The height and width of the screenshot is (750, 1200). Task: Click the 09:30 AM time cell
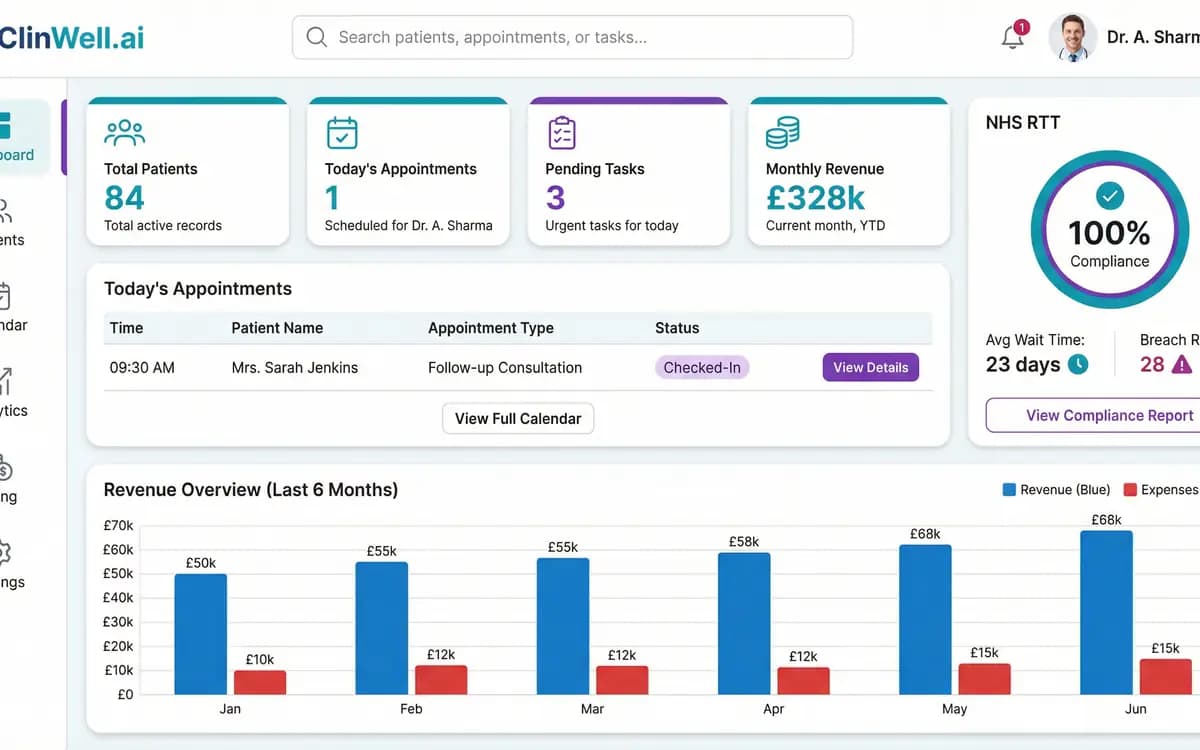tap(142, 367)
